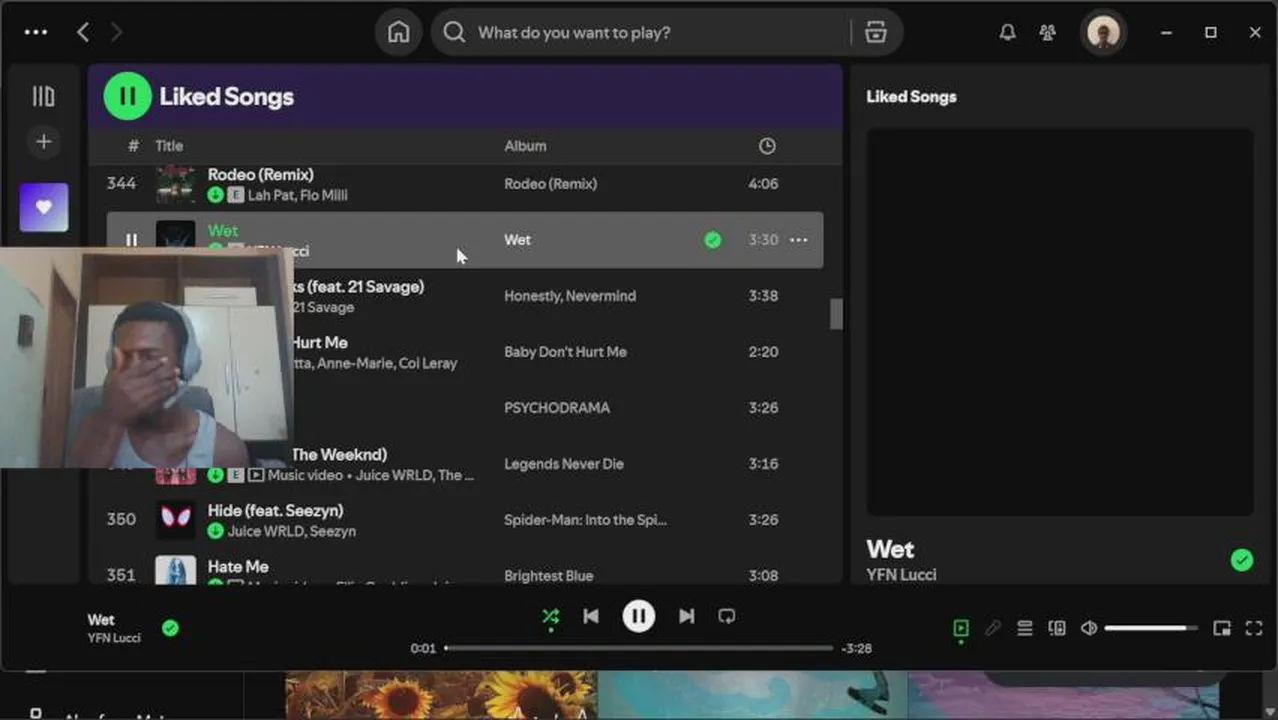Image resolution: width=1278 pixels, height=720 pixels.
Task: Open Friend Activity icon
Action: pos(1047,32)
